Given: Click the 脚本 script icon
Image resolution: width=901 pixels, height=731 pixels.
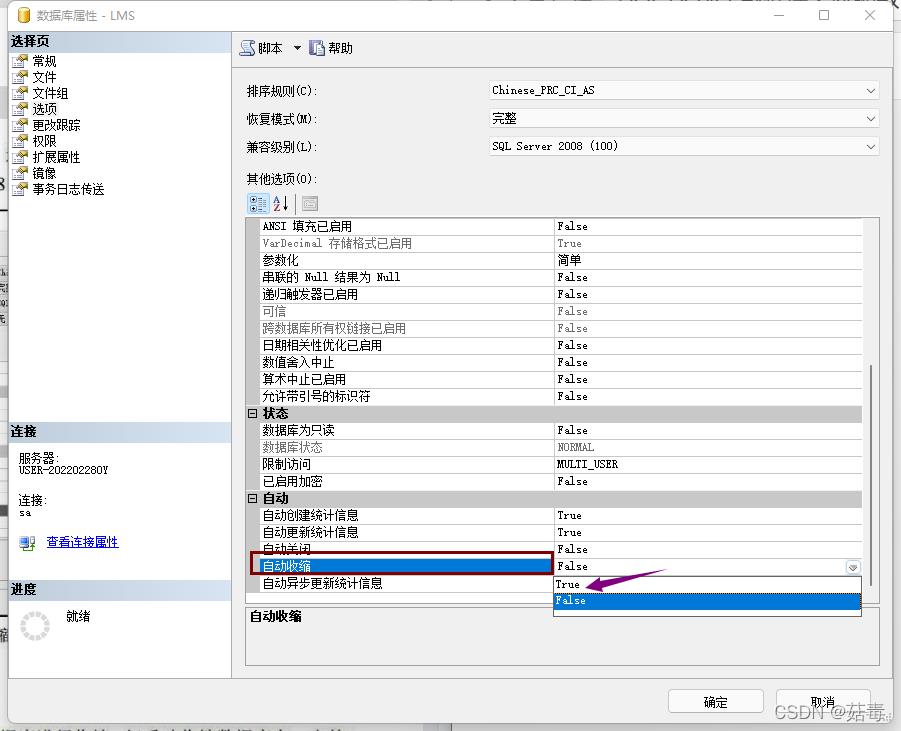Looking at the screenshot, I should [247, 47].
